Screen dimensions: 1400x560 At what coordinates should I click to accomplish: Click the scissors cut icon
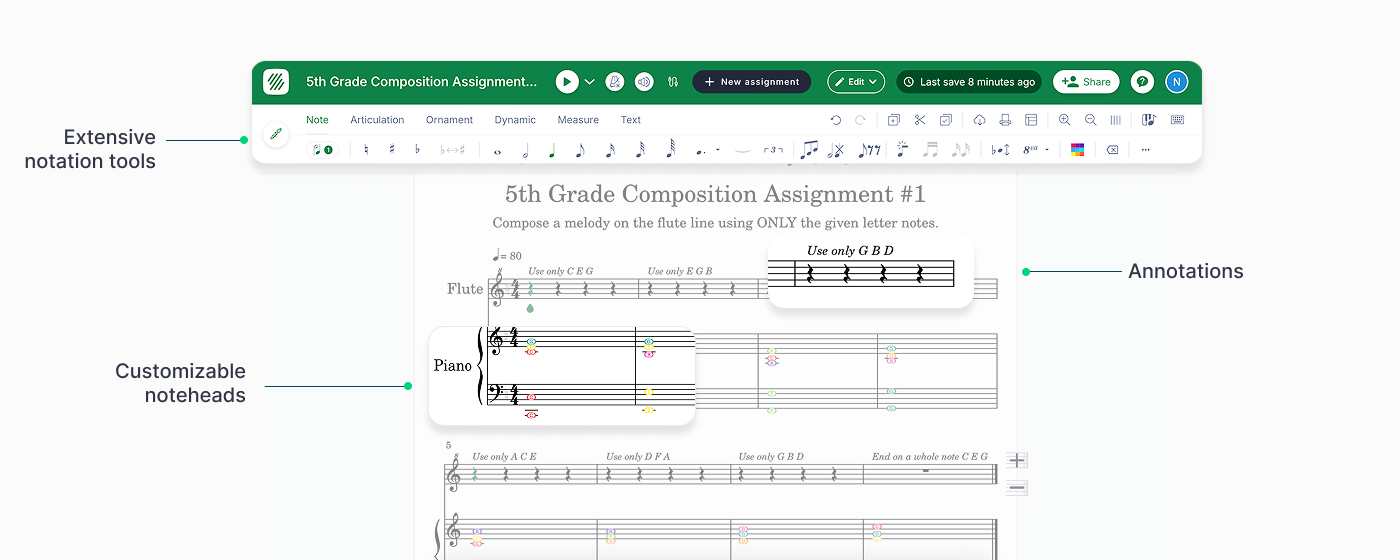[x=920, y=120]
